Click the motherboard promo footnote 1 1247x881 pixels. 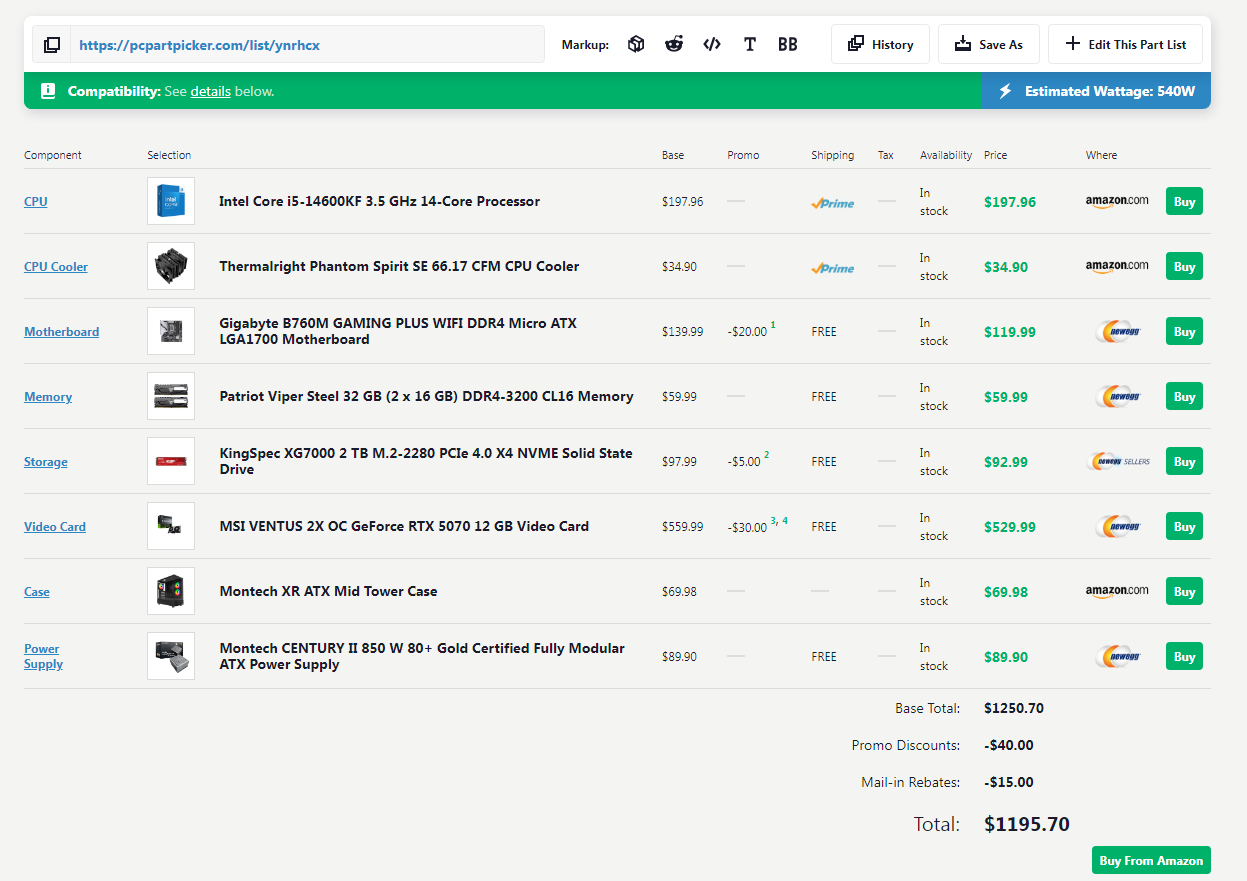pos(773,325)
